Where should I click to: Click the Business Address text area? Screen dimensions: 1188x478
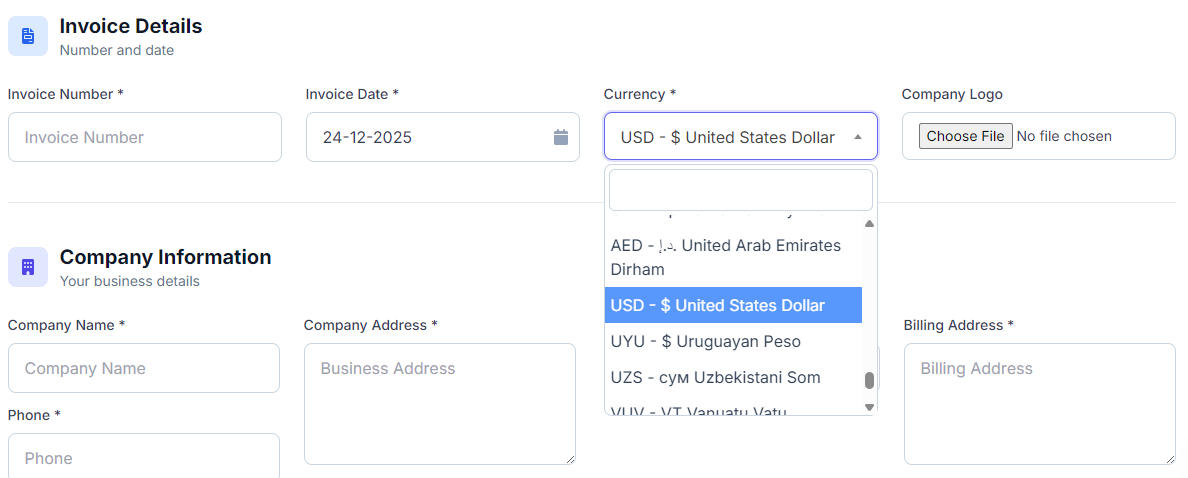(x=439, y=404)
